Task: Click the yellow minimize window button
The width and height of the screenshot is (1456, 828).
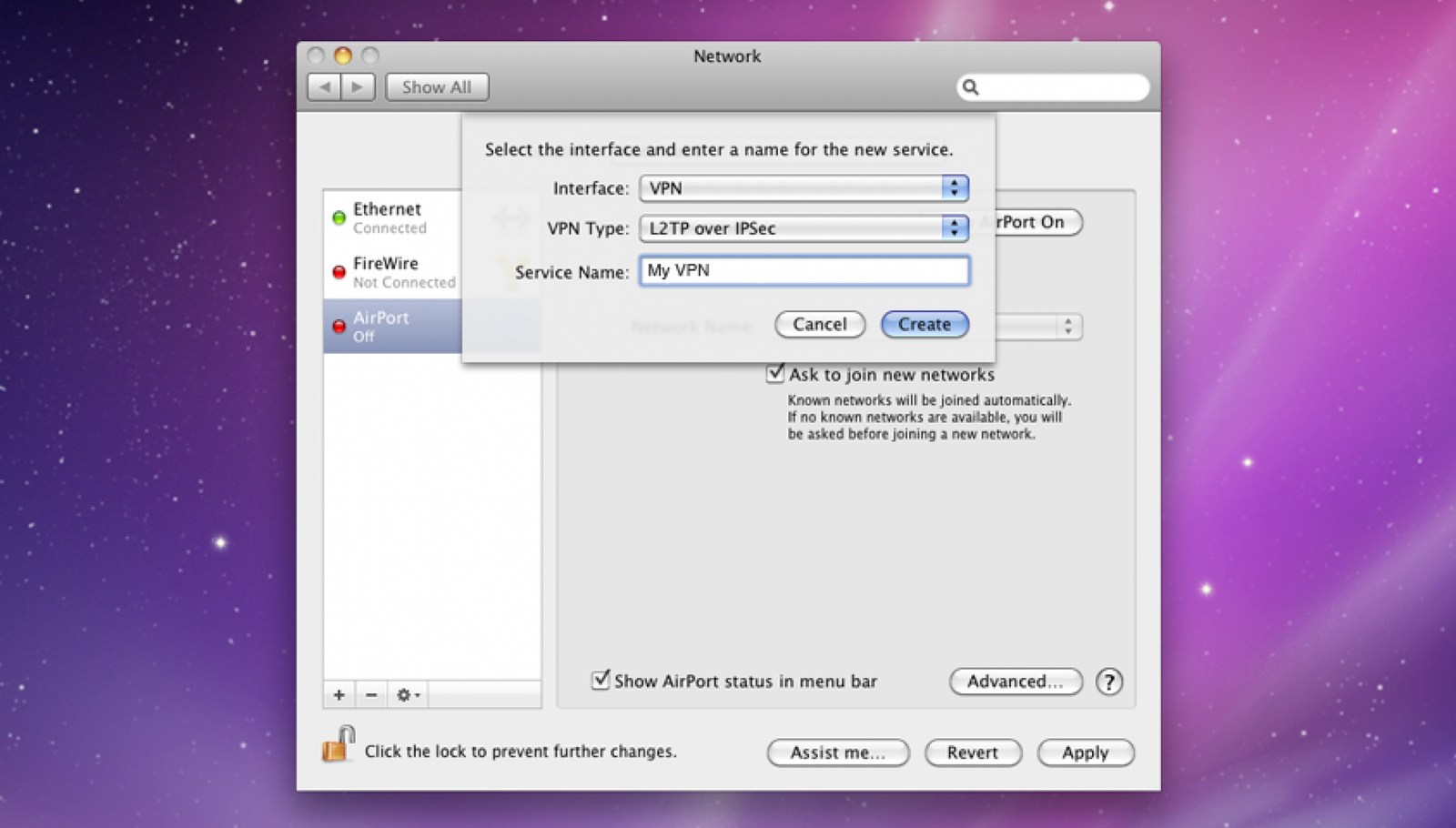Action: click(x=343, y=56)
